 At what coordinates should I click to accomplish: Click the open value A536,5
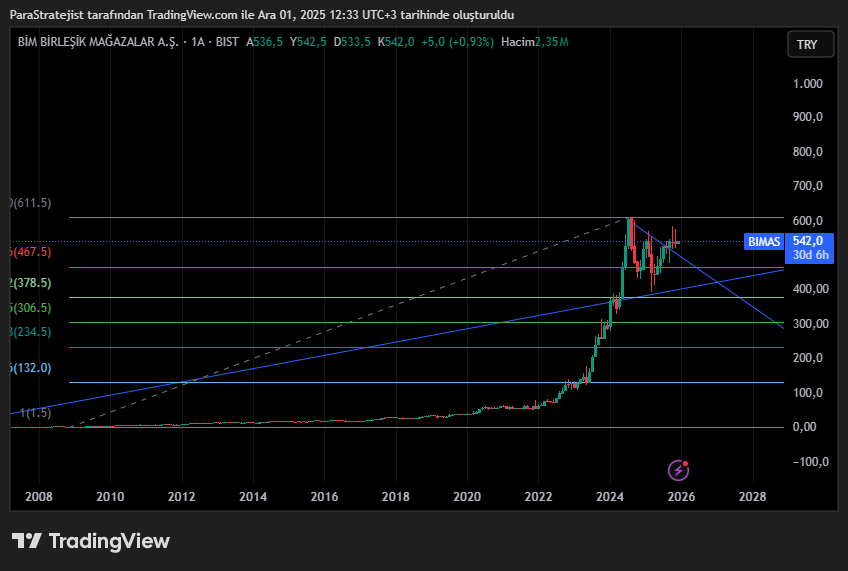(x=264, y=42)
